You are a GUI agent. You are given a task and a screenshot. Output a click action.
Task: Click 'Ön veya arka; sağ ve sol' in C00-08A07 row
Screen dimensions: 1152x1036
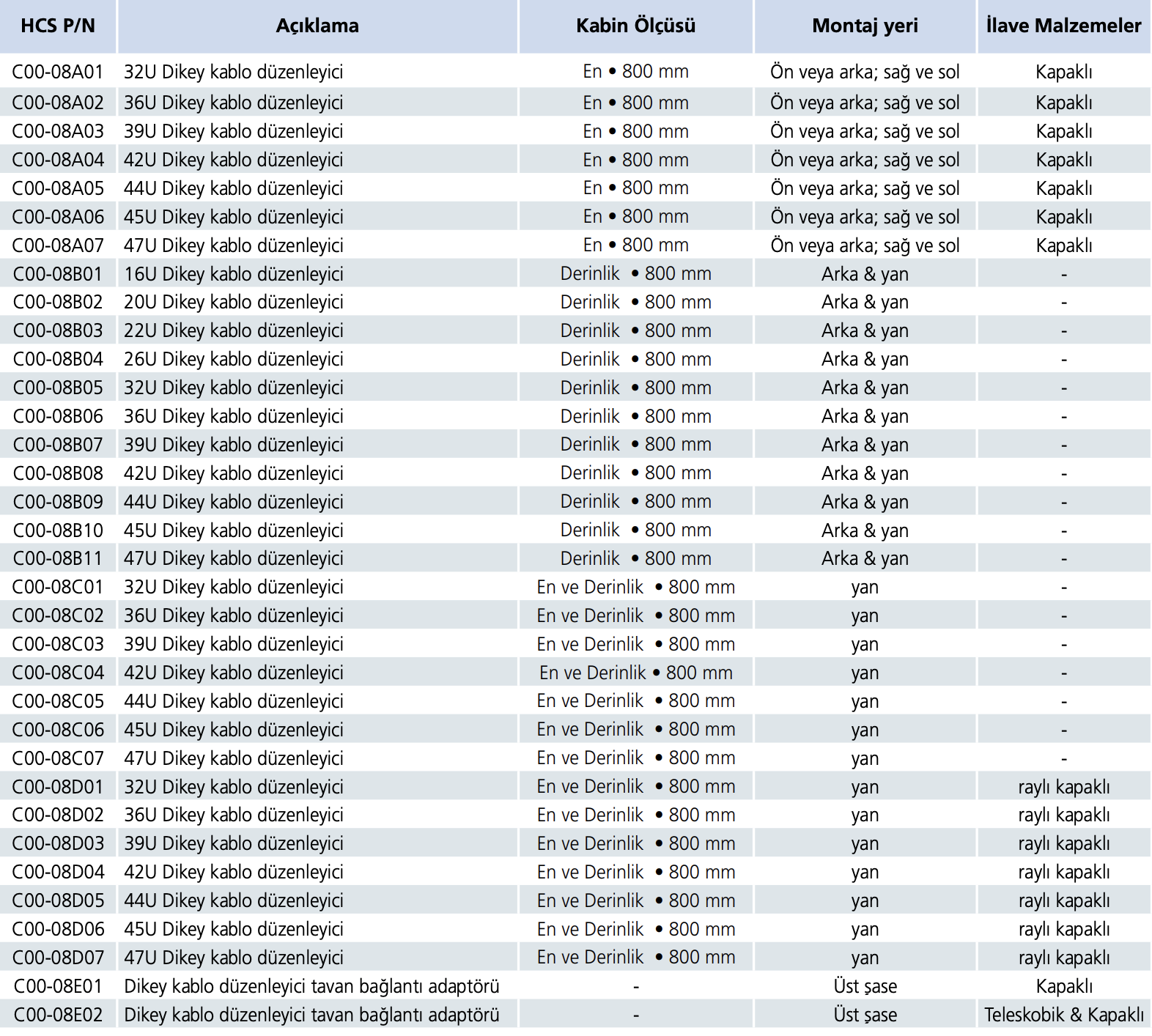[865, 246]
